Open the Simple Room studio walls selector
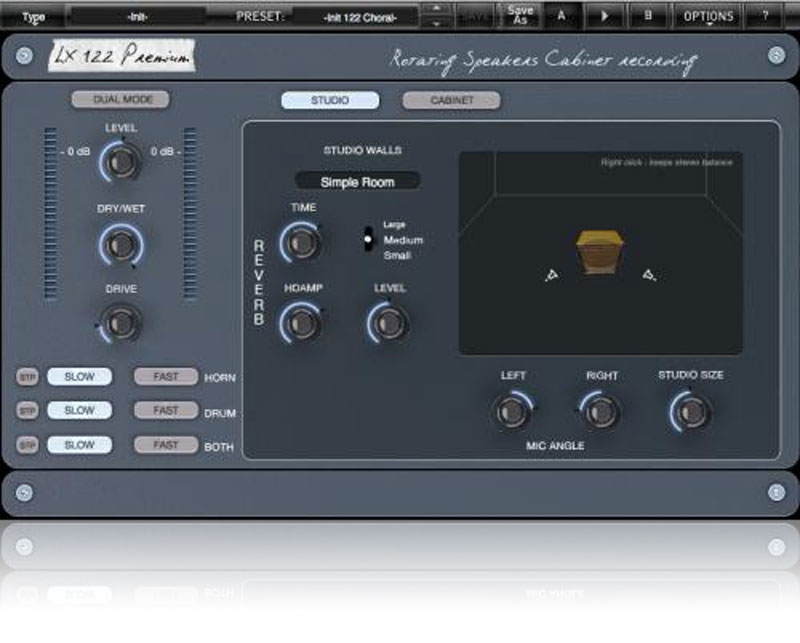This screenshot has height=643, width=800. click(x=357, y=182)
